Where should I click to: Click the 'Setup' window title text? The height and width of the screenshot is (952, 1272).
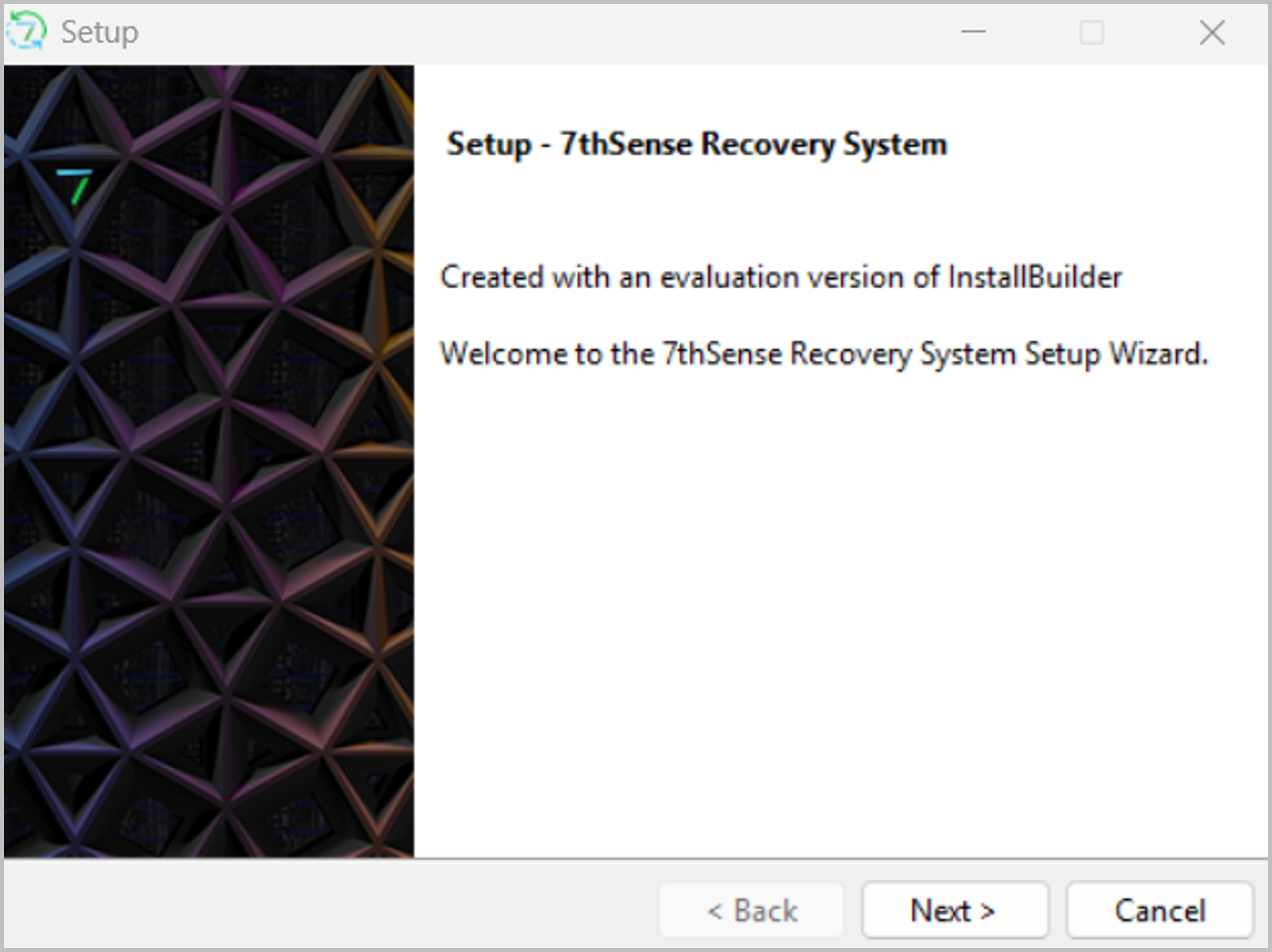[100, 33]
